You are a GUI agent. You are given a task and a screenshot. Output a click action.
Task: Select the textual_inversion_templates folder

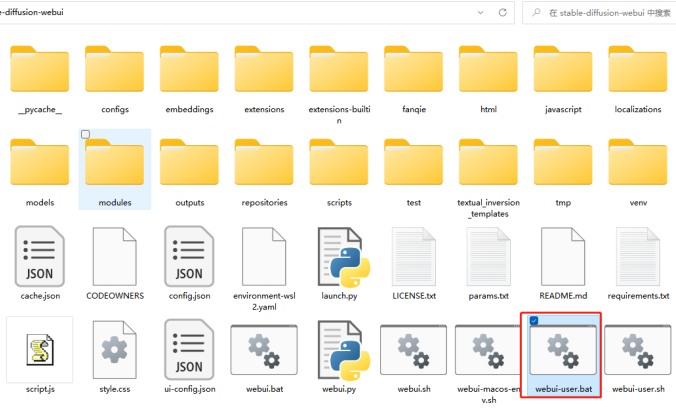click(x=489, y=168)
